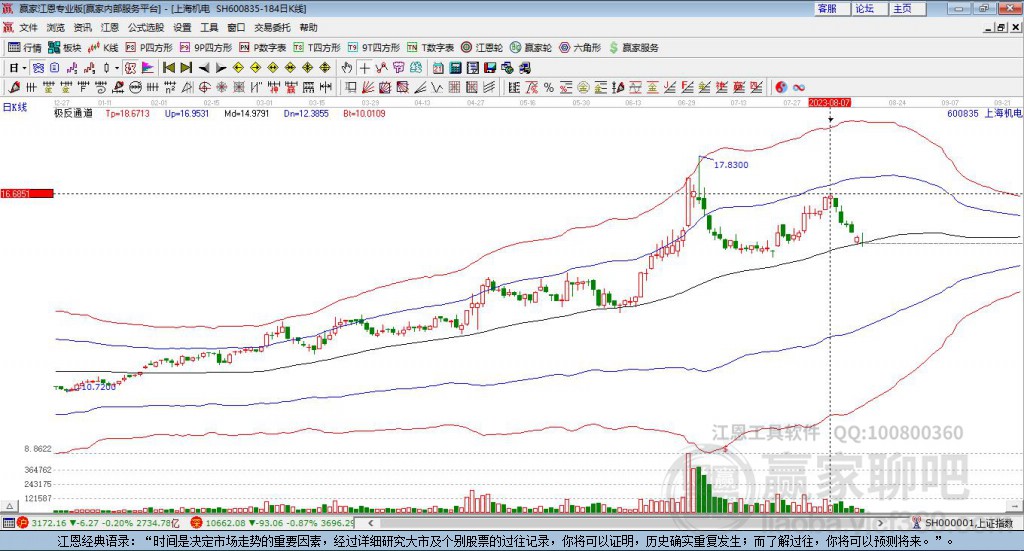Screen dimensions: 1024x551
Task: Open the T数字表 time table
Action: (430, 48)
